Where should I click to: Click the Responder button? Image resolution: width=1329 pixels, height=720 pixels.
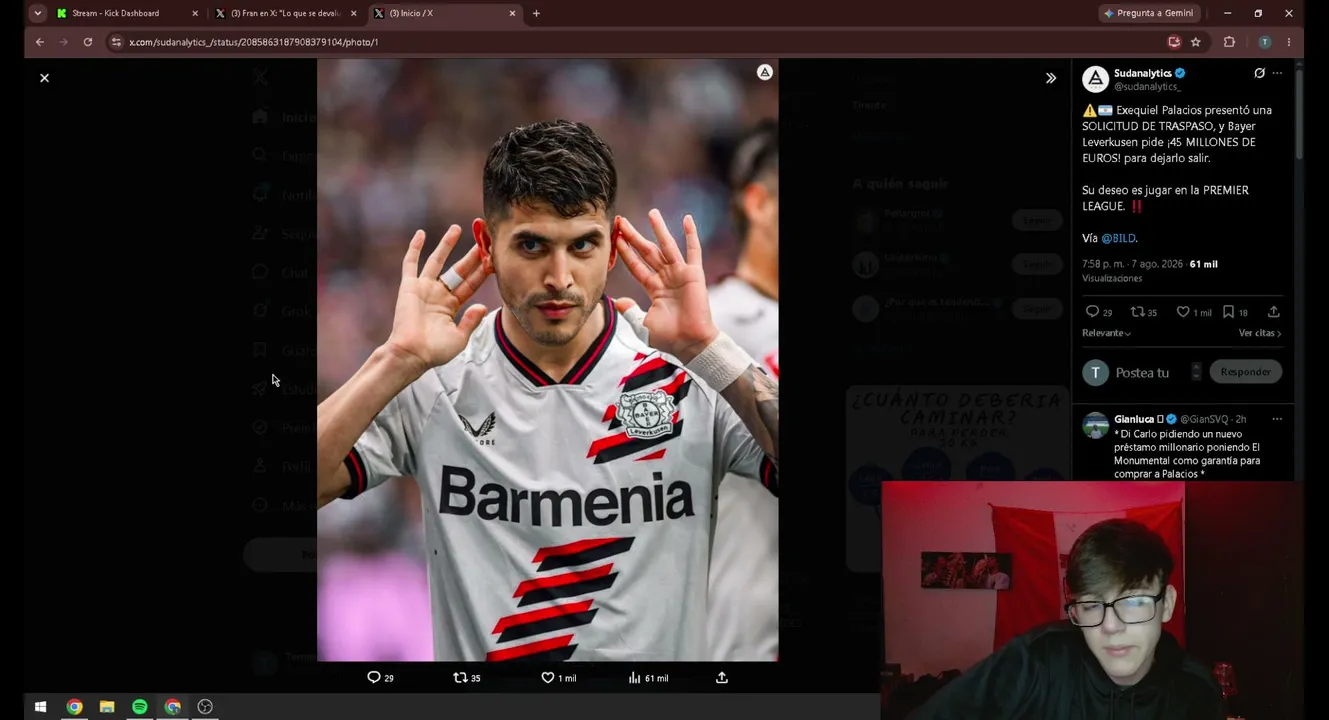1245,372
